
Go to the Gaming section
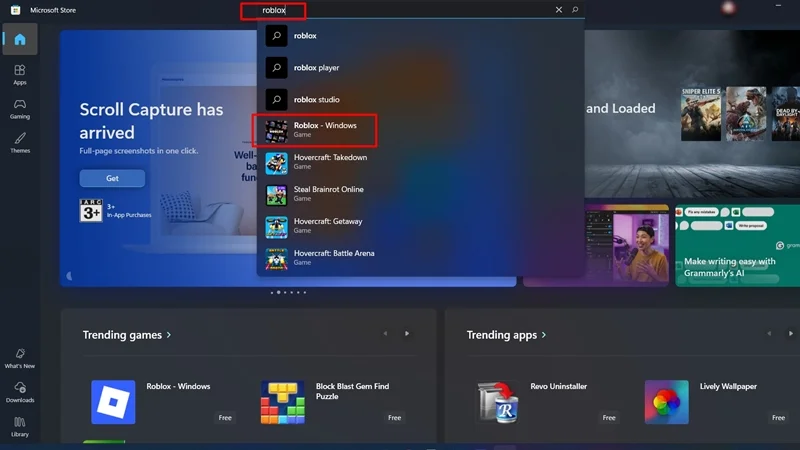click(x=20, y=109)
